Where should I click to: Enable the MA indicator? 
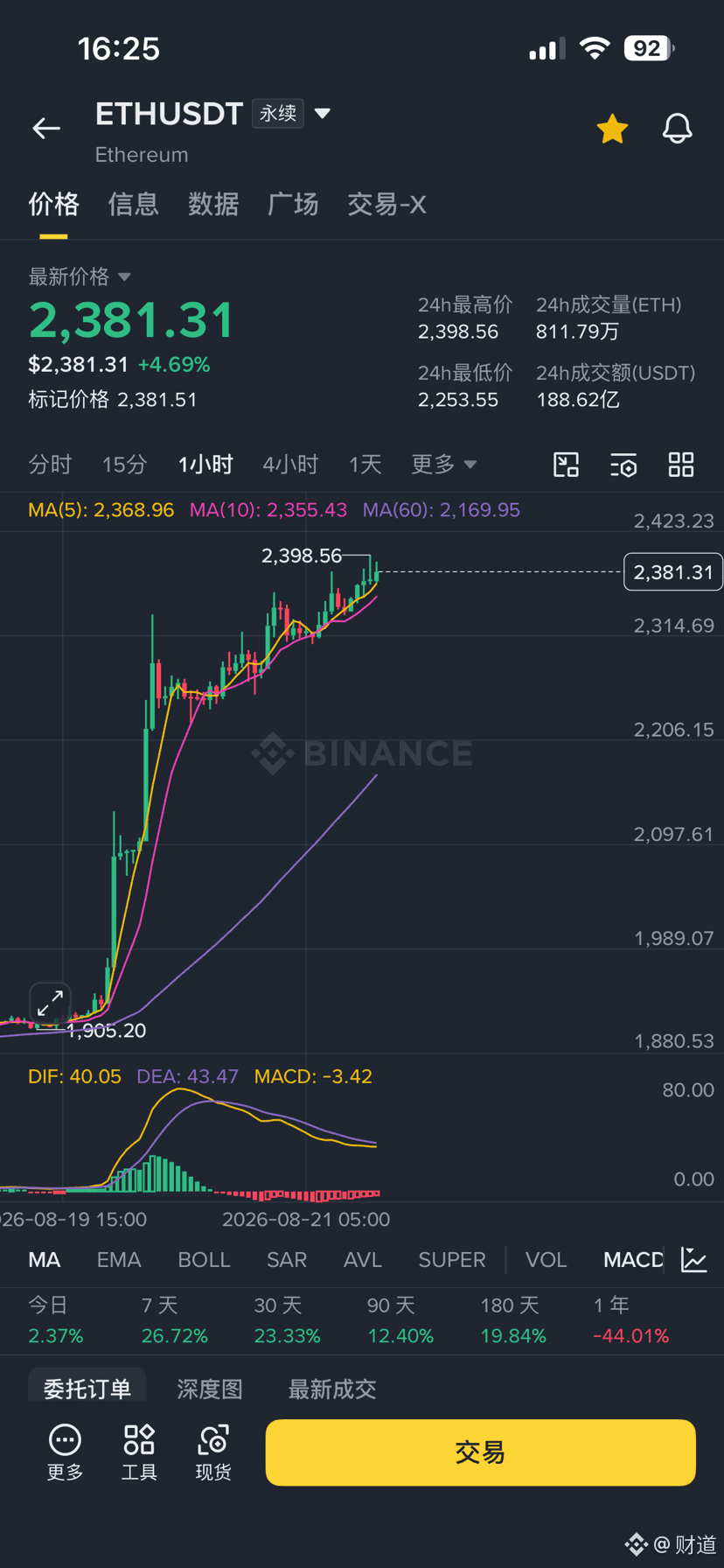pos(45,1260)
